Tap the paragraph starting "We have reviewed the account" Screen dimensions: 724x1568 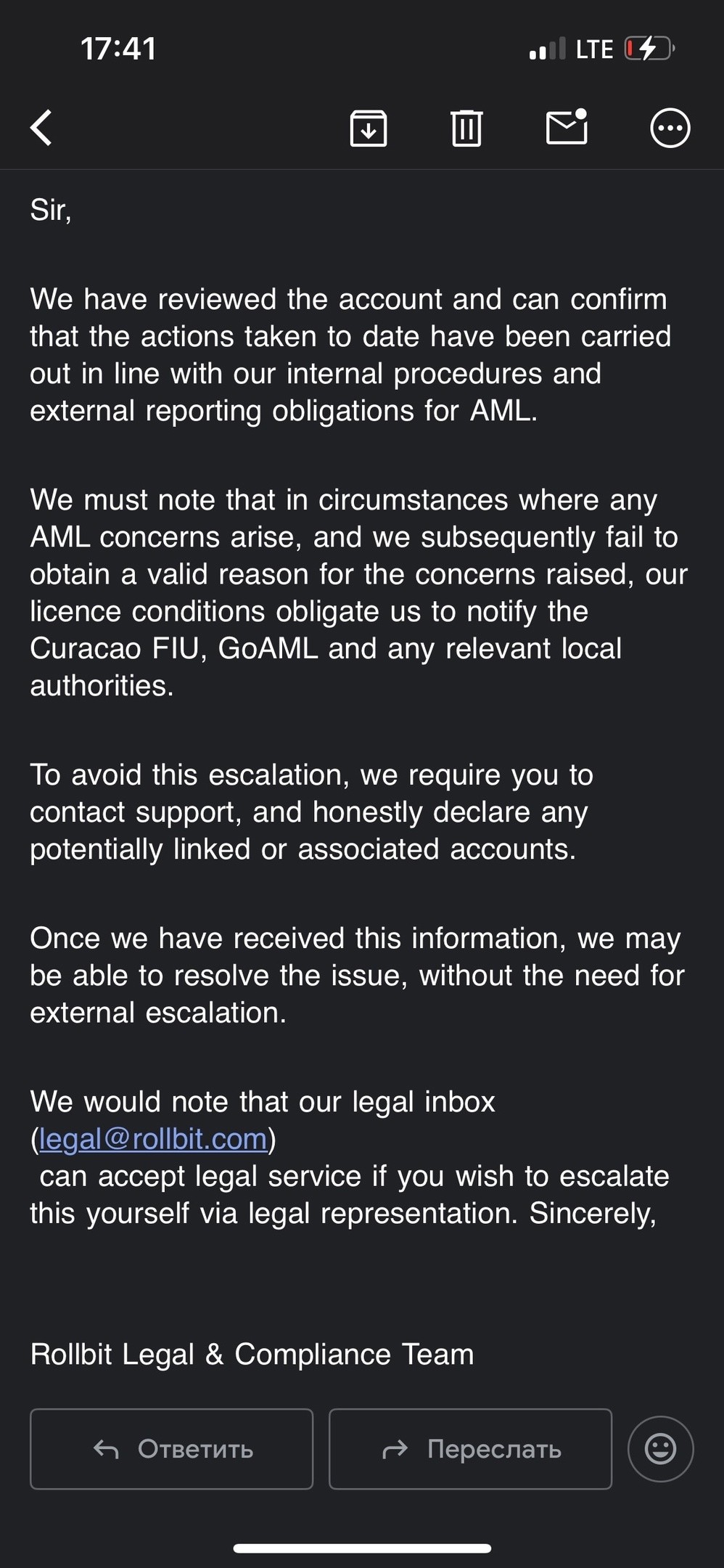pyautogui.click(x=350, y=355)
